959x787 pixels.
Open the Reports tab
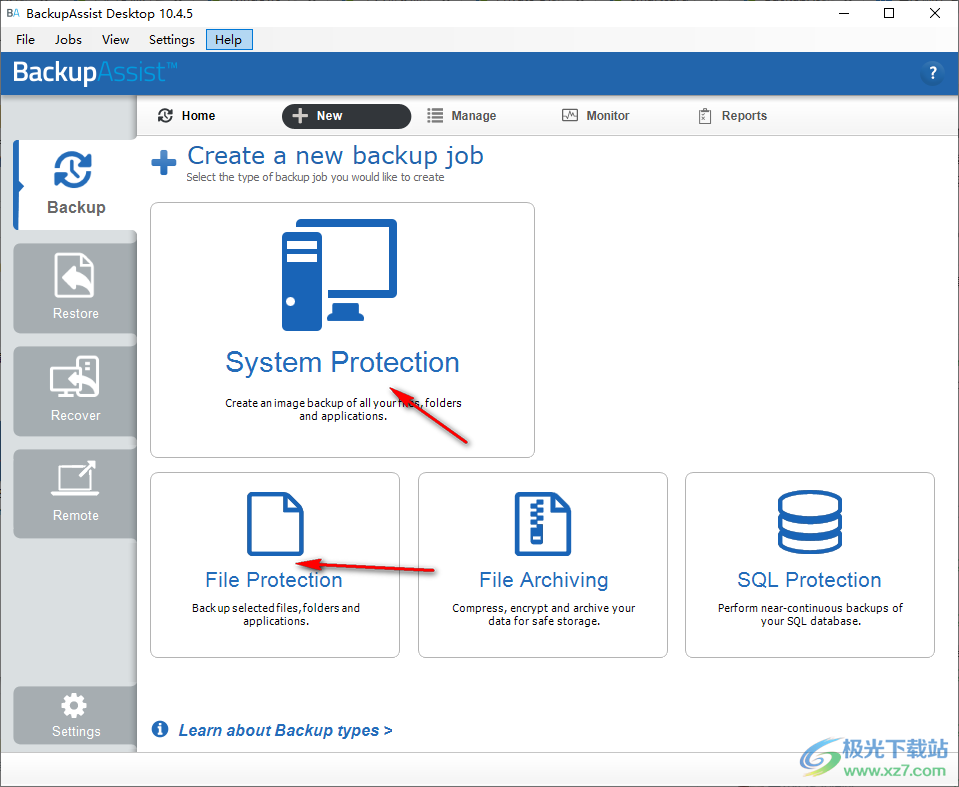pos(732,116)
